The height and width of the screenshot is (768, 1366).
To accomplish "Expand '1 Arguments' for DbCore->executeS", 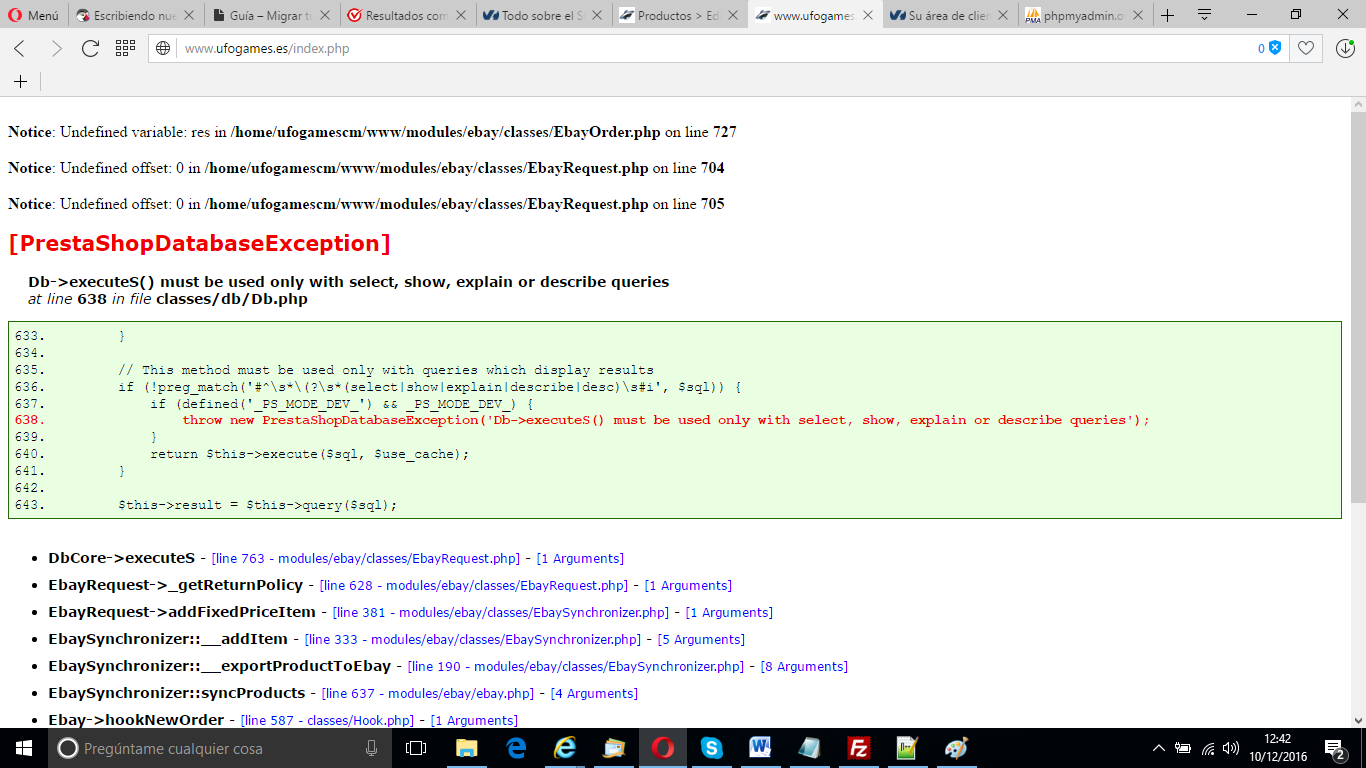I will click(580, 559).
